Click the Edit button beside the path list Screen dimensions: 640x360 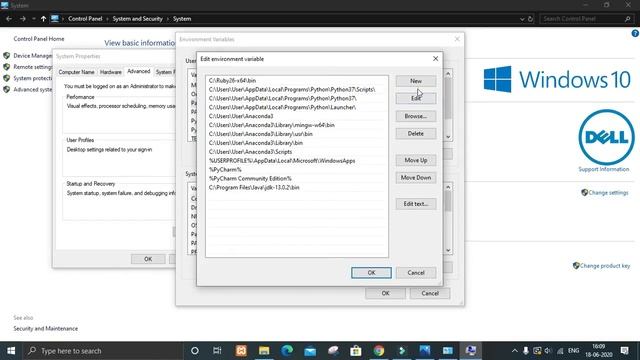pos(416,98)
